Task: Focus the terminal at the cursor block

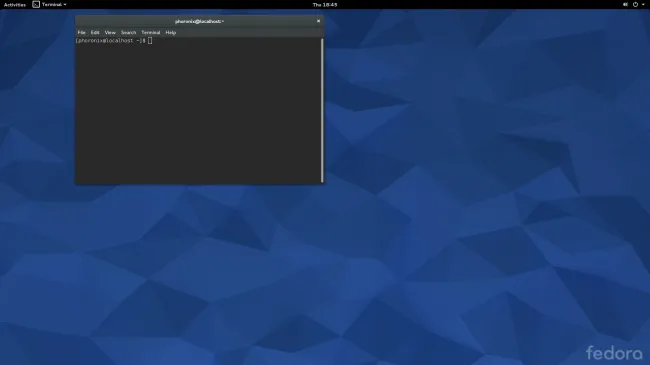Action: click(x=150, y=41)
